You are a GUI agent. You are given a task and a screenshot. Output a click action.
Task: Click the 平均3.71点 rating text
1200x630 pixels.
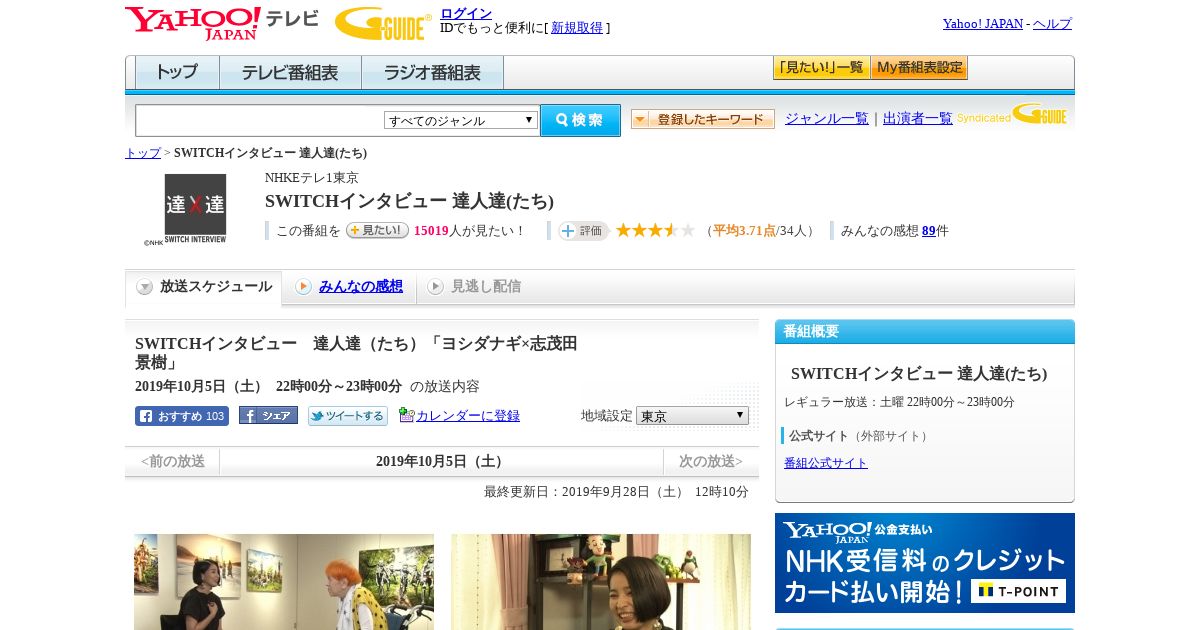coord(745,231)
